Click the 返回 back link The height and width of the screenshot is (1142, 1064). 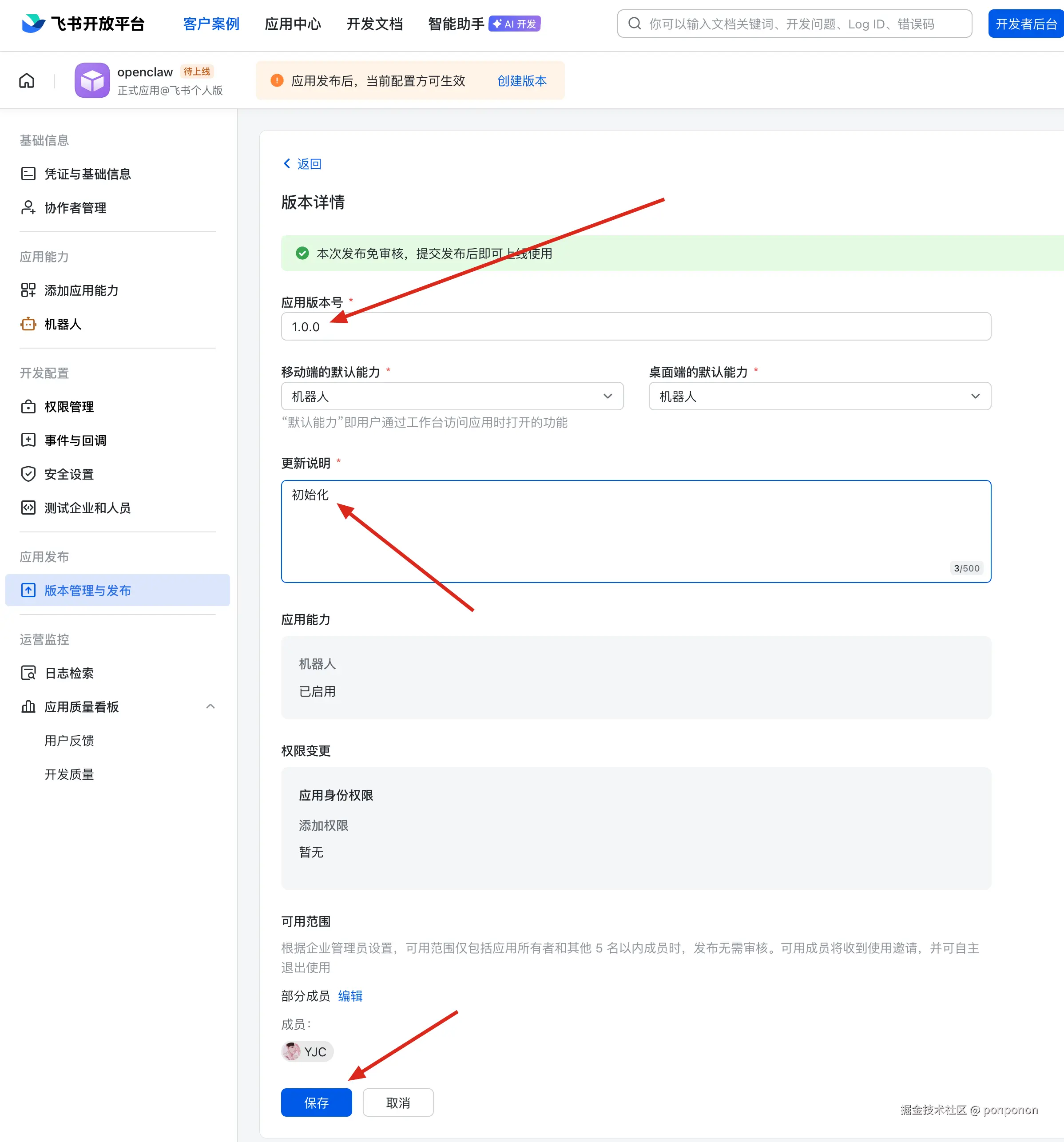[x=303, y=164]
